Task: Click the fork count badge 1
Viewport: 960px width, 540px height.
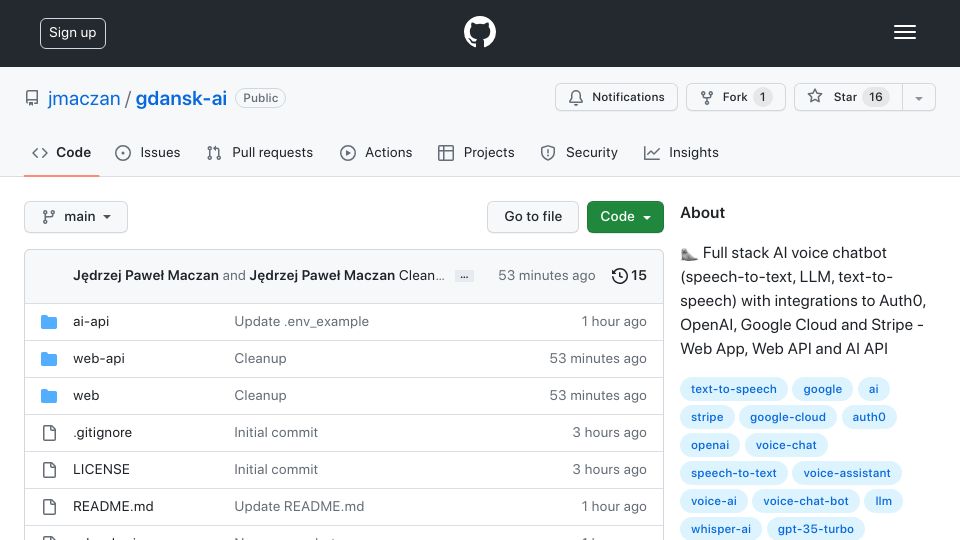Action: 762,97
